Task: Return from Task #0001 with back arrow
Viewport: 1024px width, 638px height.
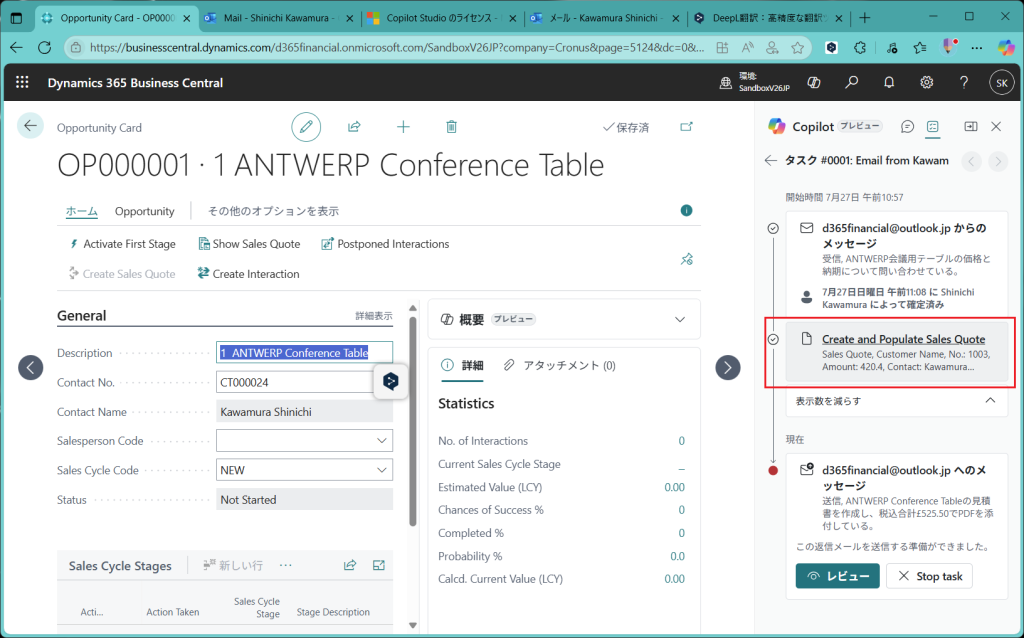Action: [771, 161]
